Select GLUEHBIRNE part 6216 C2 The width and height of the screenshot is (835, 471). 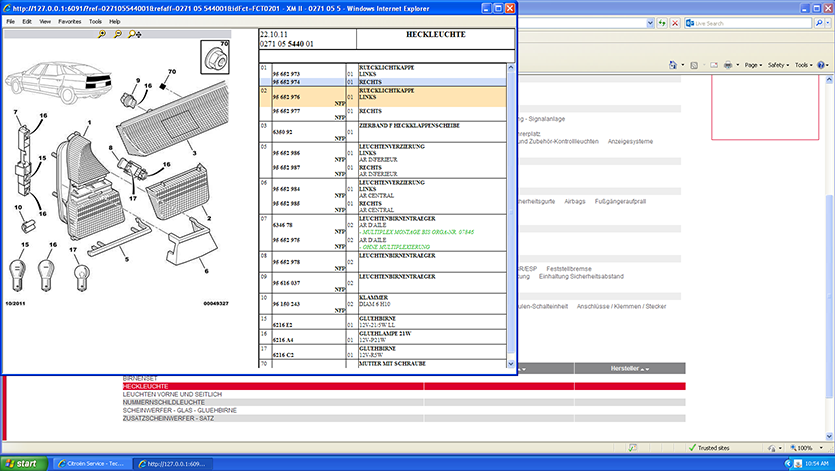click(x=383, y=351)
